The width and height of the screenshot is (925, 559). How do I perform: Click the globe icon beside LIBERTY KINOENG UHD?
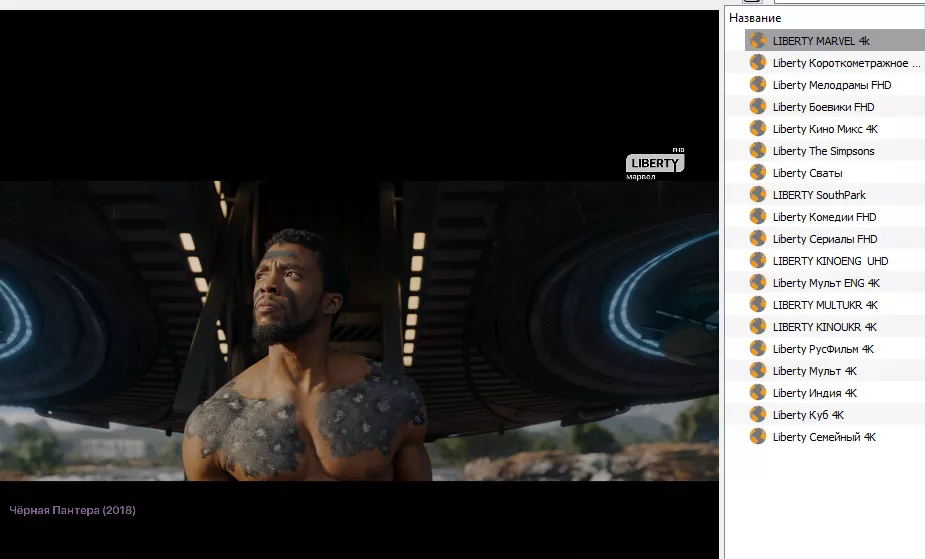tap(757, 261)
